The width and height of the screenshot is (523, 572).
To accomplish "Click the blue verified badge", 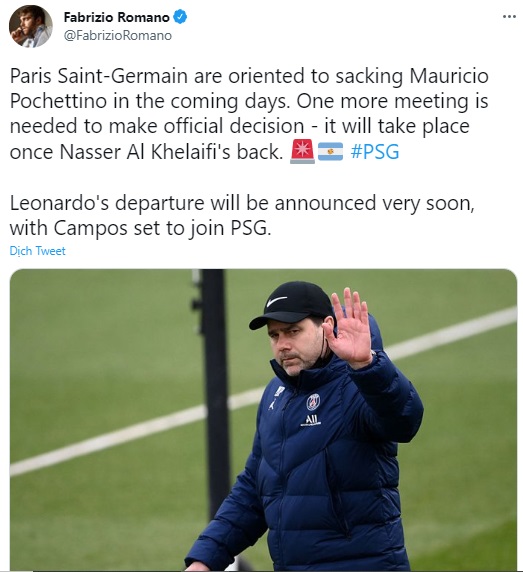I will (180, 17).
